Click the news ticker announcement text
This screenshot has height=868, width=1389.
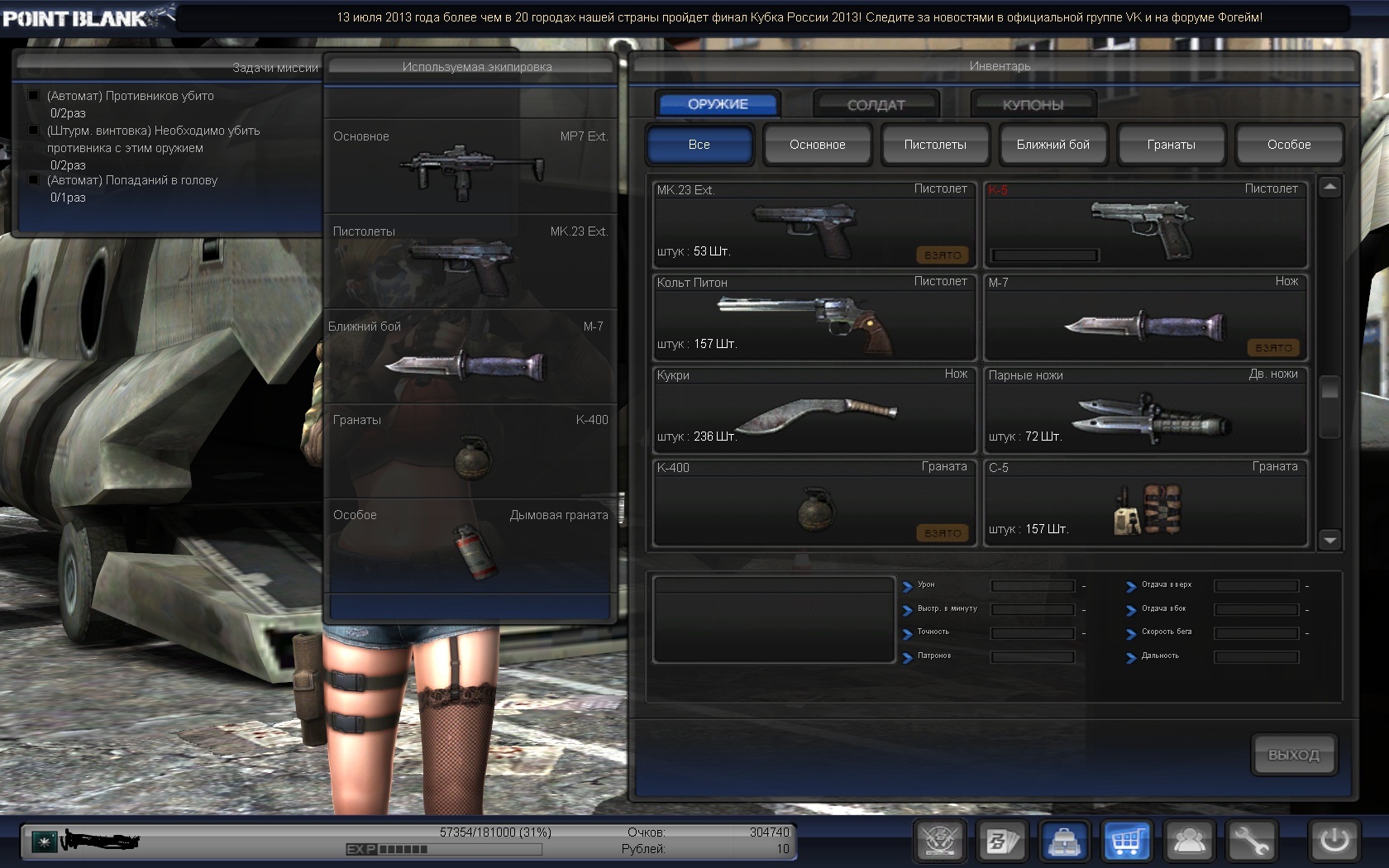pyautogui.click(x=800, y=17)
